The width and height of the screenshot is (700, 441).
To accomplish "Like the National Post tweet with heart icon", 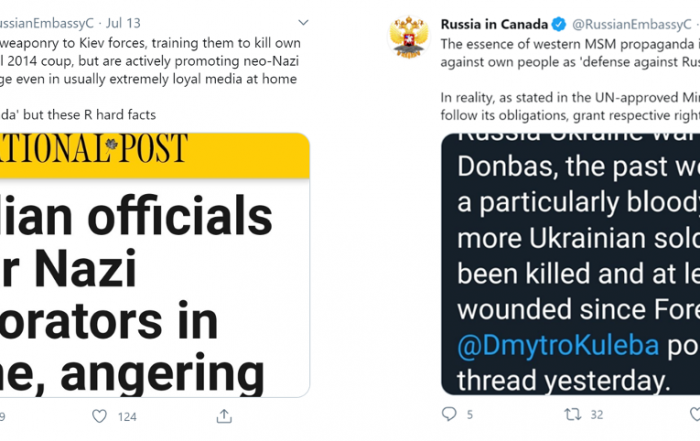I will (x=99, y=416).
